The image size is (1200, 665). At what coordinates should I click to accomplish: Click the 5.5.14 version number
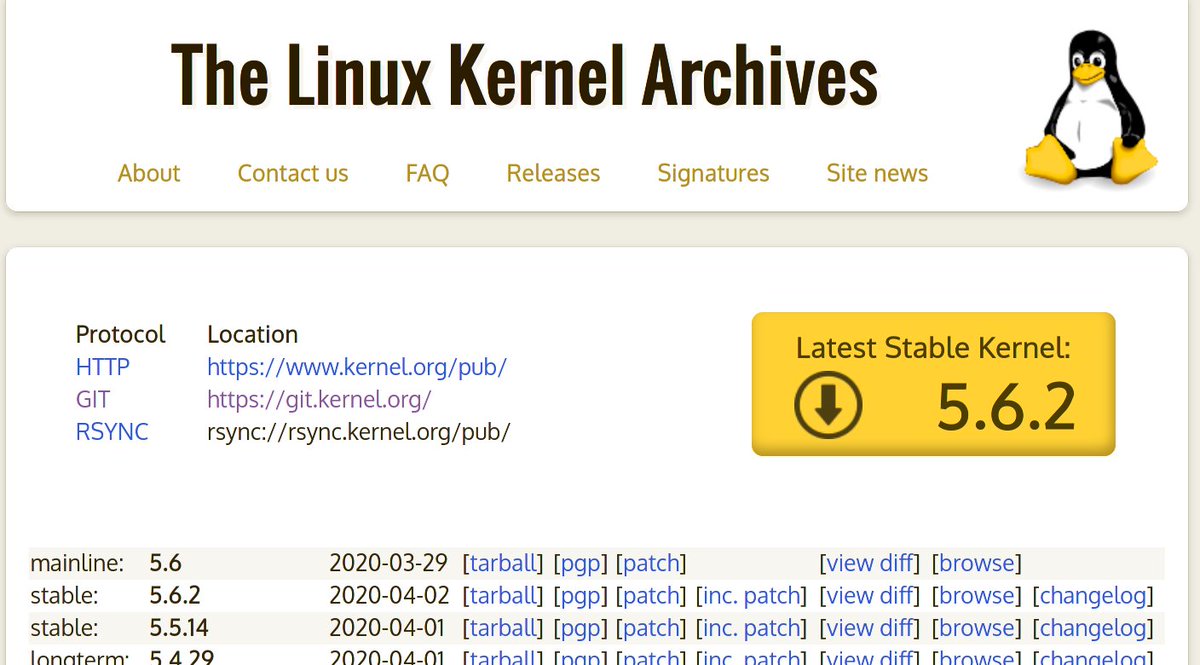pos(179,628)
